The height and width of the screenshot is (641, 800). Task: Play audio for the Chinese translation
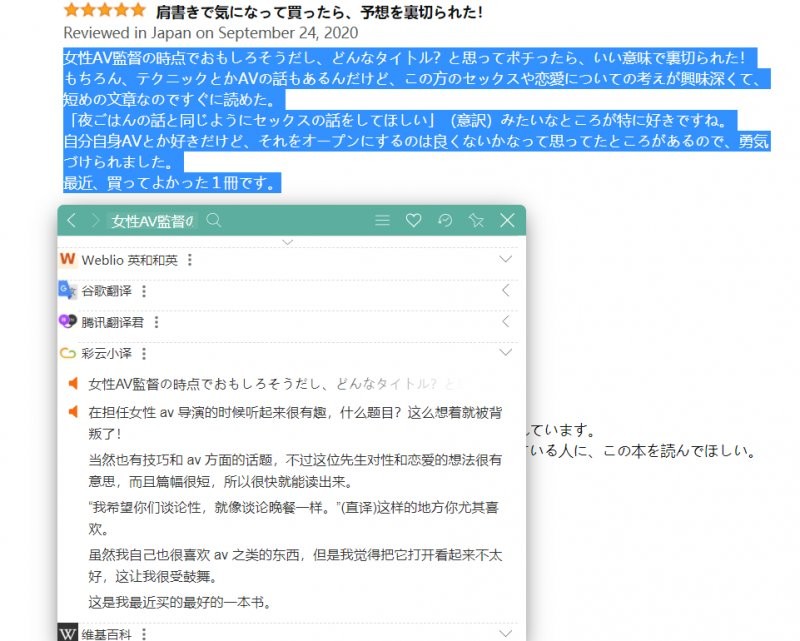[x=73, y=411]
